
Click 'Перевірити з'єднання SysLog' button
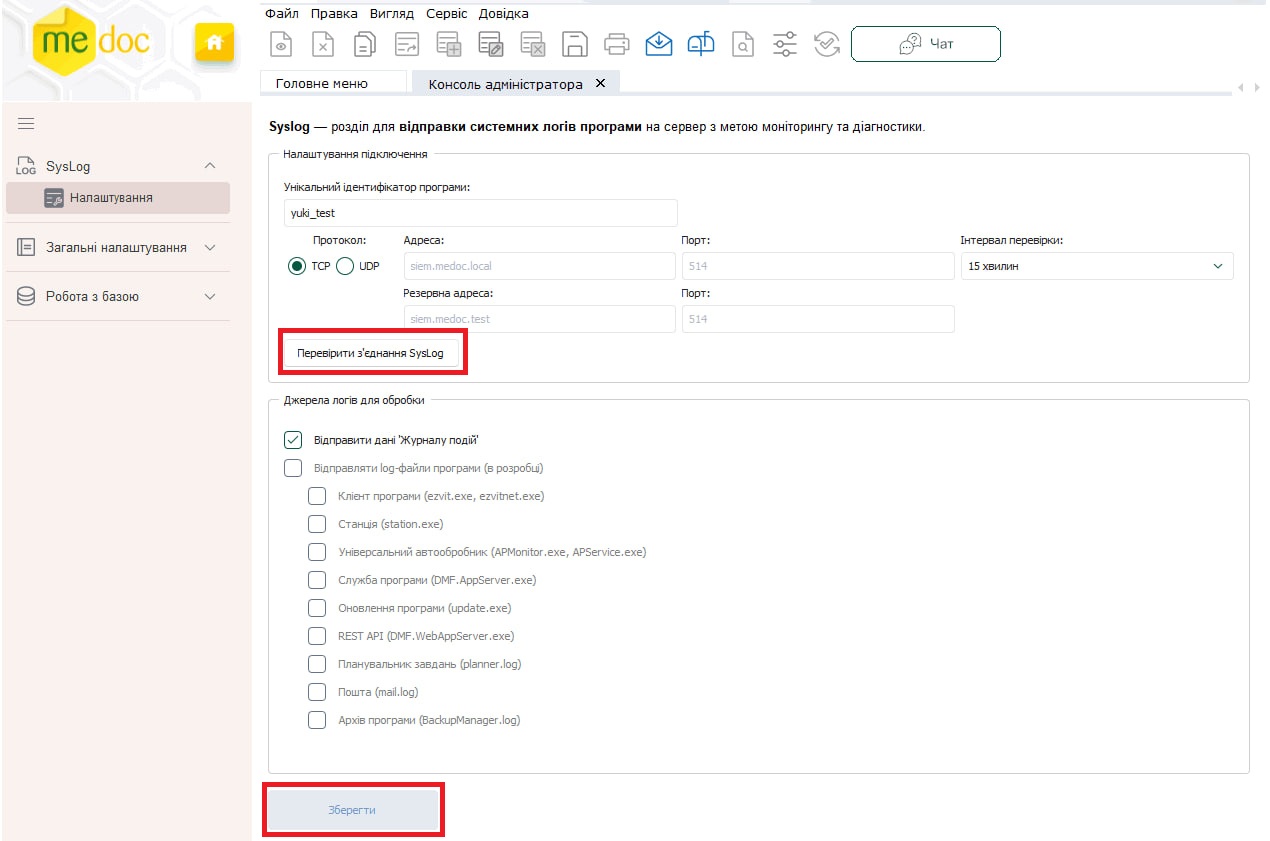pos(370,354)
